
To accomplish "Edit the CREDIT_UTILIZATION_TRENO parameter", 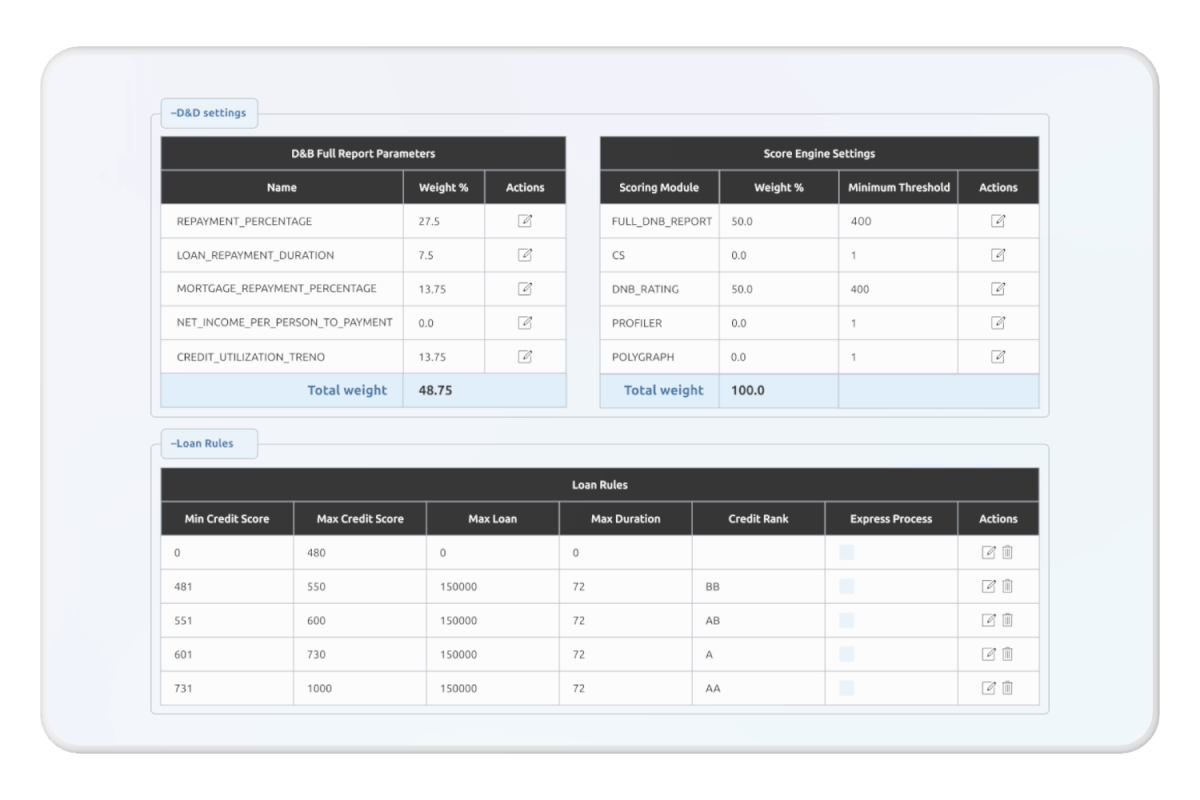I will click(525, 357).
